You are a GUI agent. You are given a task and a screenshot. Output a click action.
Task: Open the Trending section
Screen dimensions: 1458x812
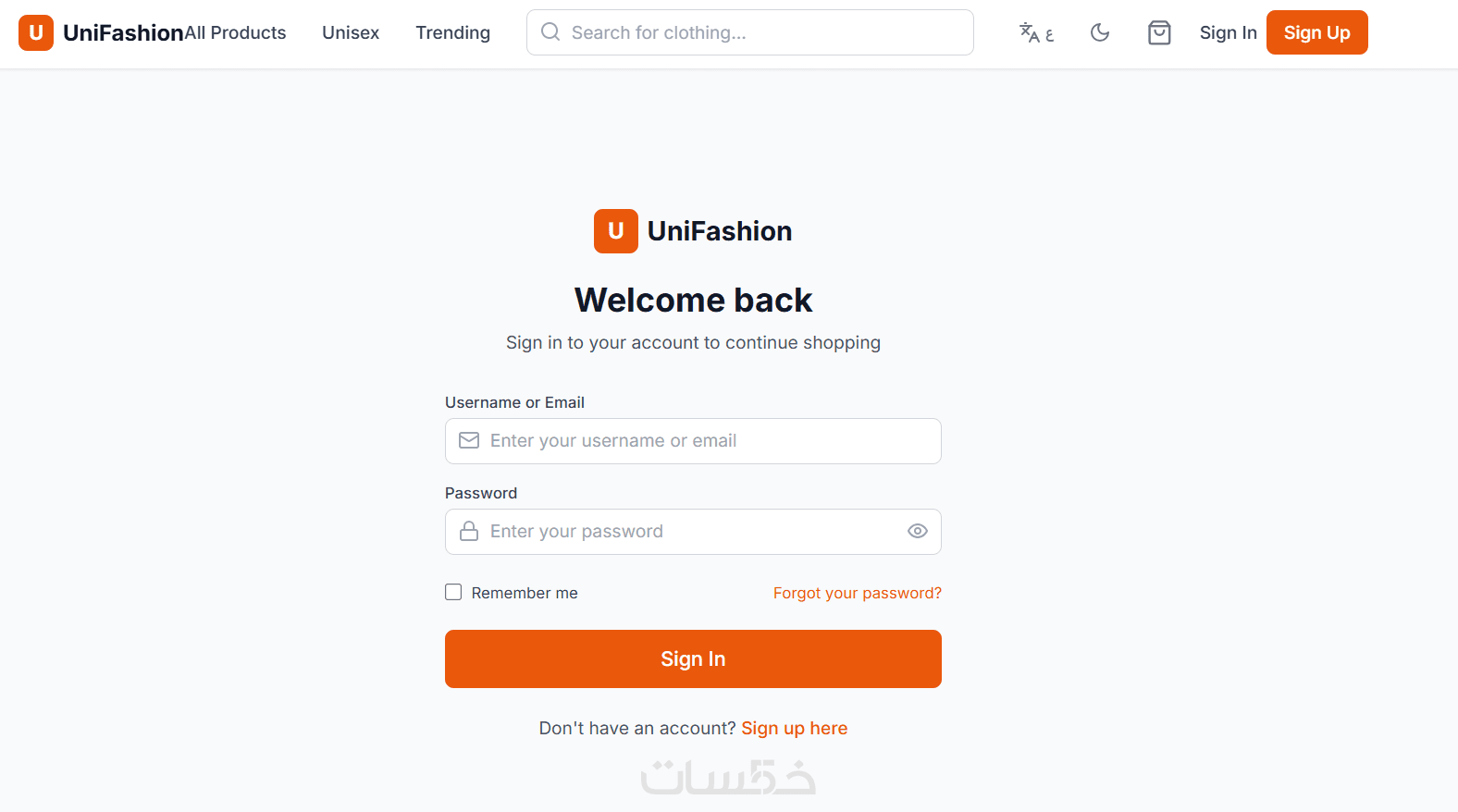pos(452,33)
